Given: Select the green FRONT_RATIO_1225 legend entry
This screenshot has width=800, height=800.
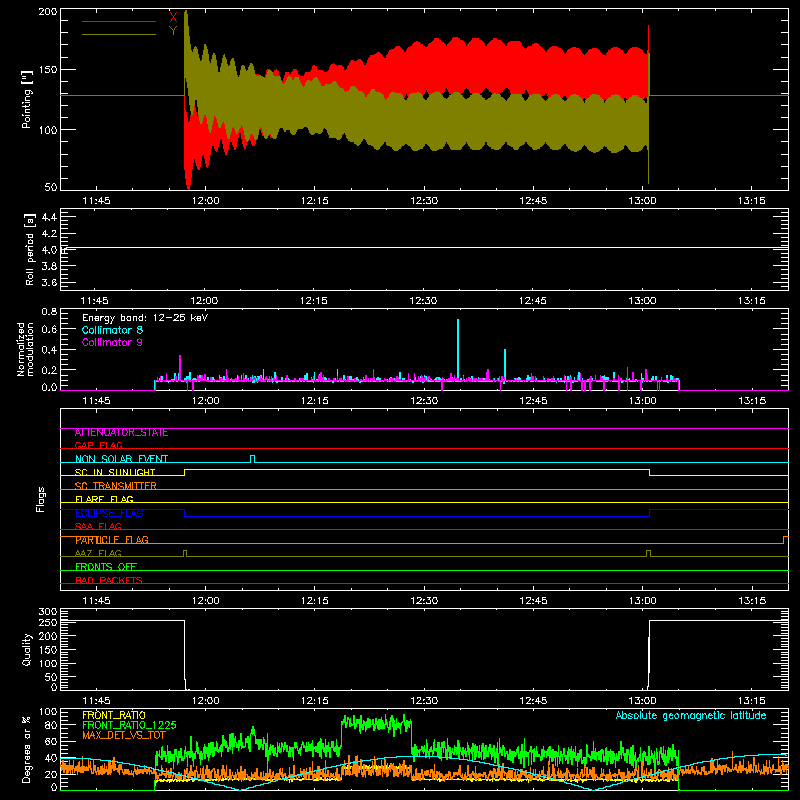Looking at the screenshot, I should coord(129,725).
